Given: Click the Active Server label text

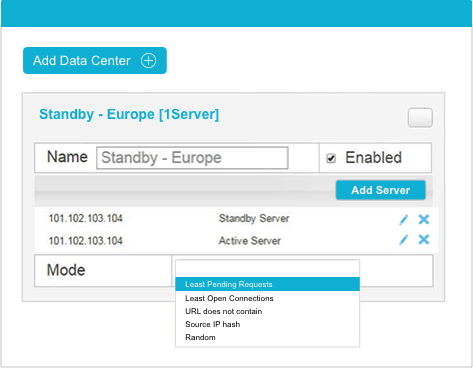Looking at the screenshot, I should click(x=250, y=241).
